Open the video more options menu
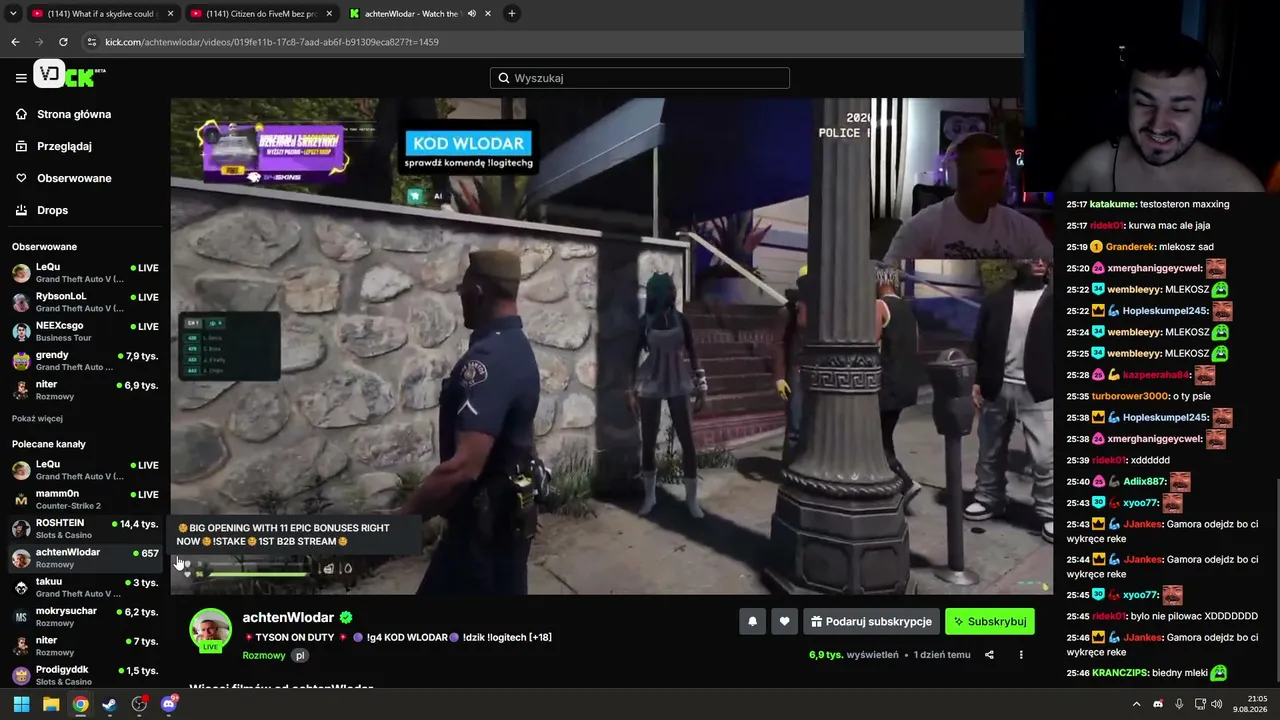The height and width of the screenshot is (720, 1280). [1021, 655]
